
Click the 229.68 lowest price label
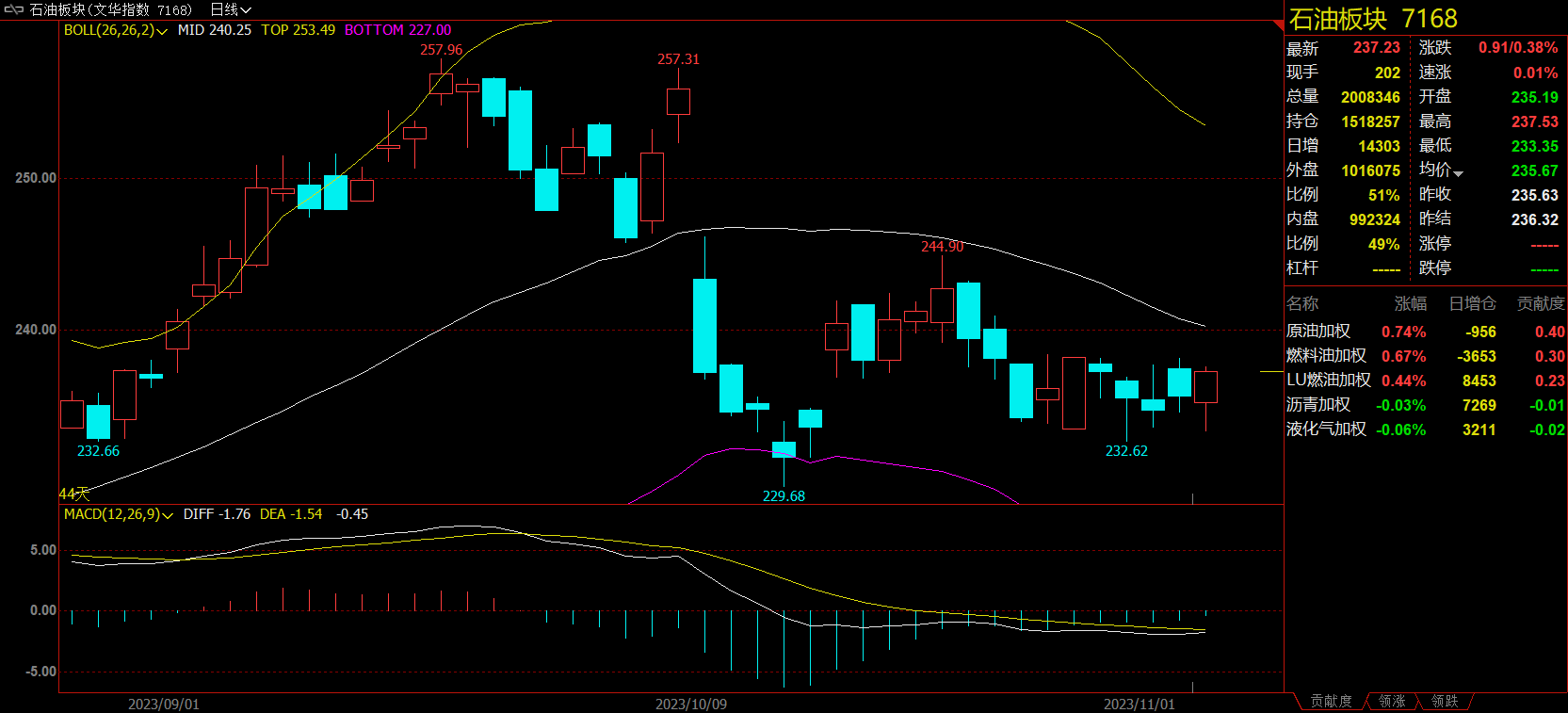tap(784, 496)
